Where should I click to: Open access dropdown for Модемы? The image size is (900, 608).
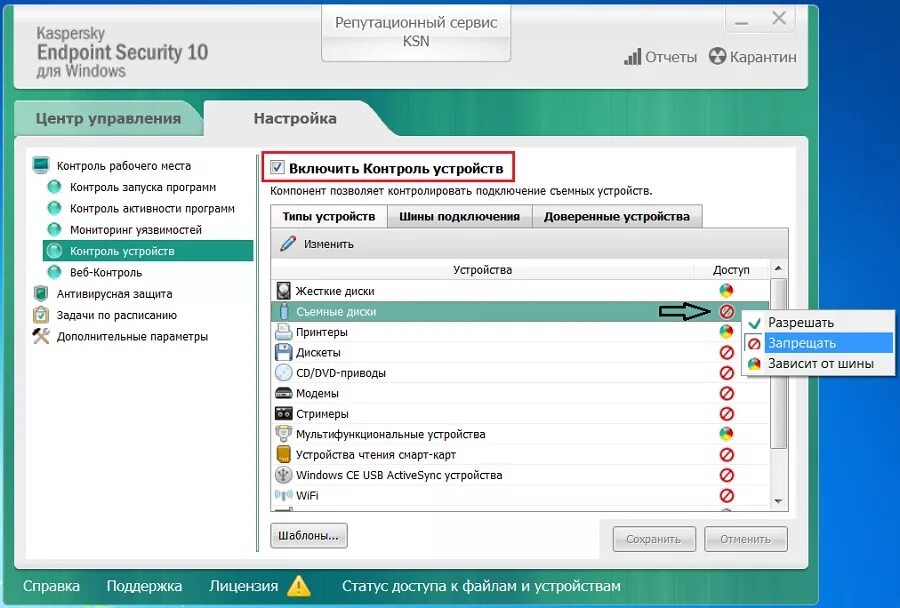click(x=727, y=393)
